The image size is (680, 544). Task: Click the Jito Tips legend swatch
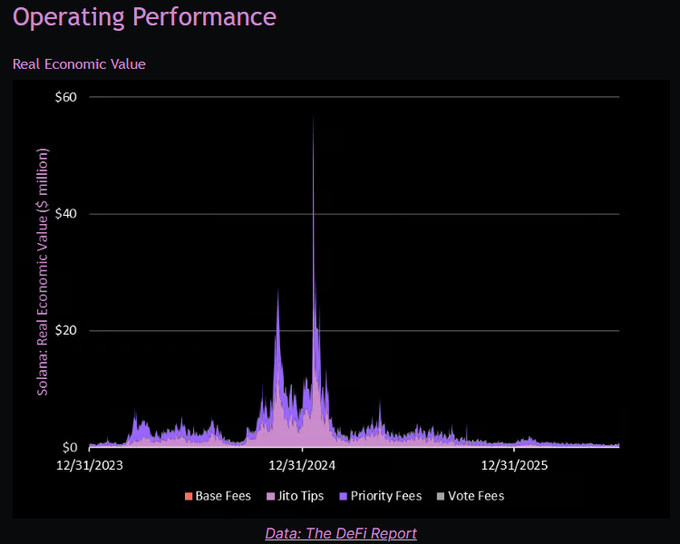271,496
